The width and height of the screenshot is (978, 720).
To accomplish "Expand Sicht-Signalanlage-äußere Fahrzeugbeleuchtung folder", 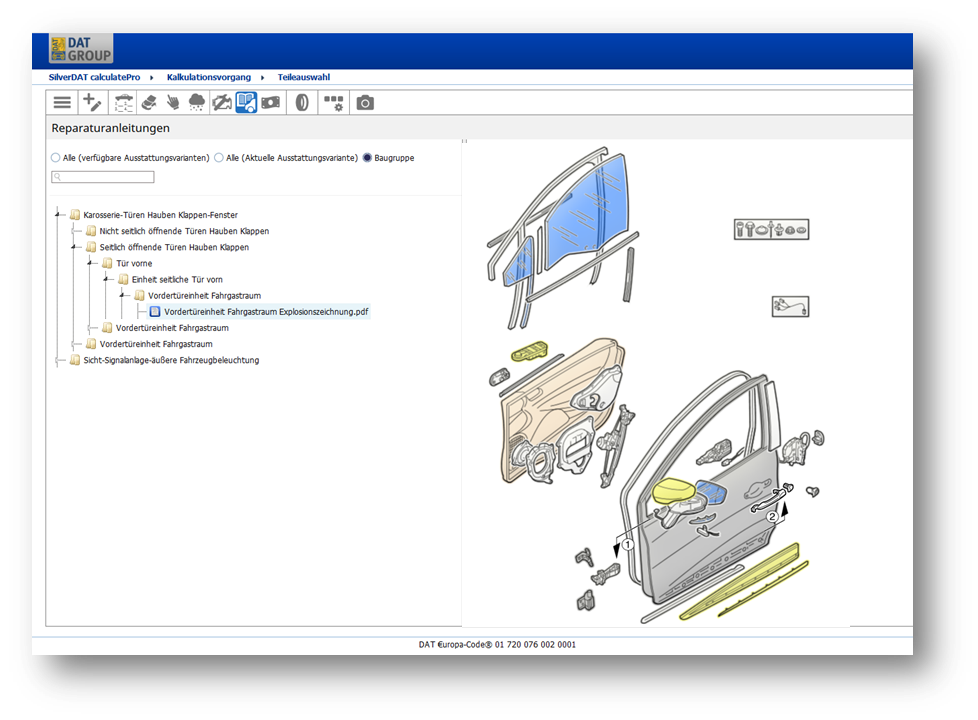I will [x=59, y=360].
